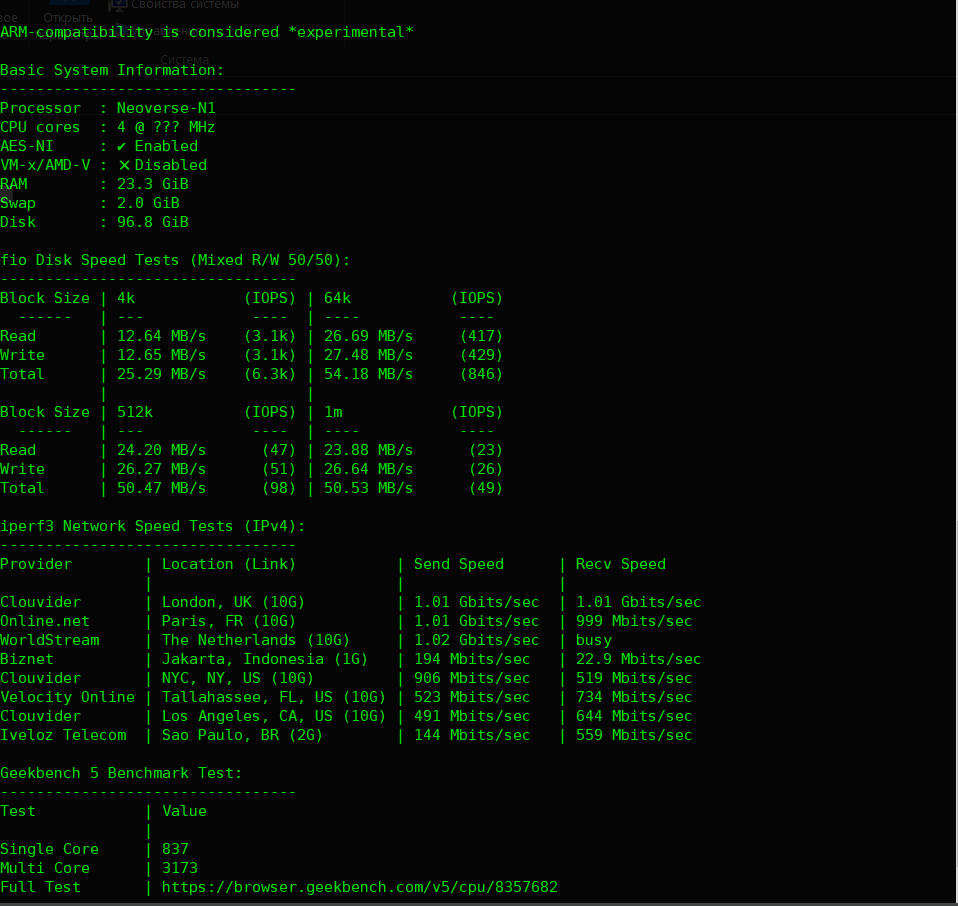The height and width of the screenshot is (906, 958).
Task: Click the faint 'Свойства системы' ribbon button
Action: (185, 5)
